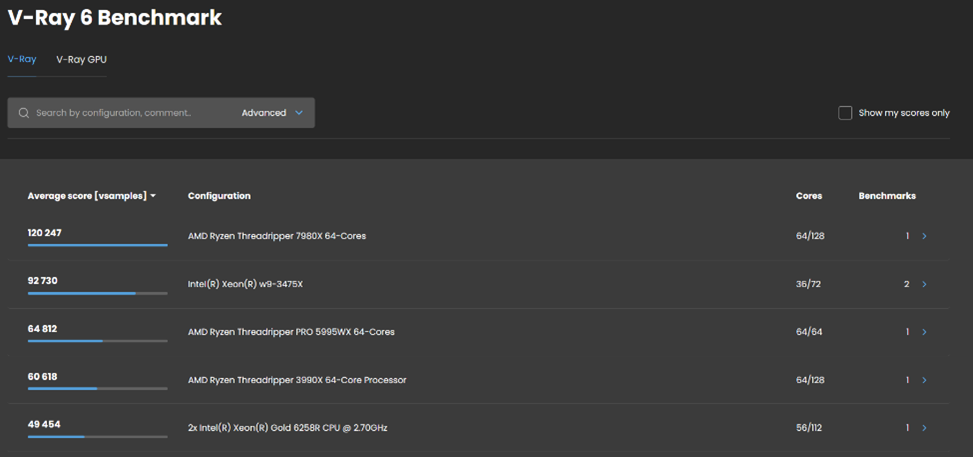Viewport: 973px width, 457px height.
Task: Click the Benchmarks column header
Action: (887, 196)
